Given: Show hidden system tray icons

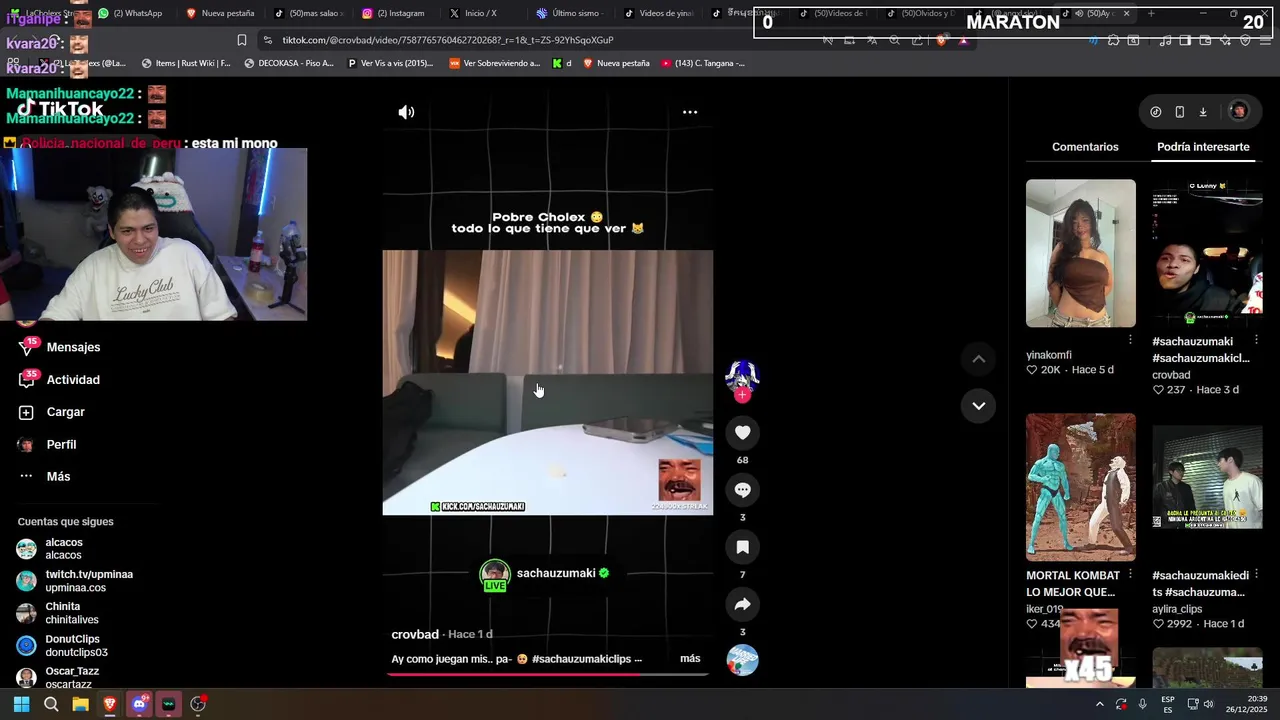Looking at the screenshot, I should point(1099,704).
